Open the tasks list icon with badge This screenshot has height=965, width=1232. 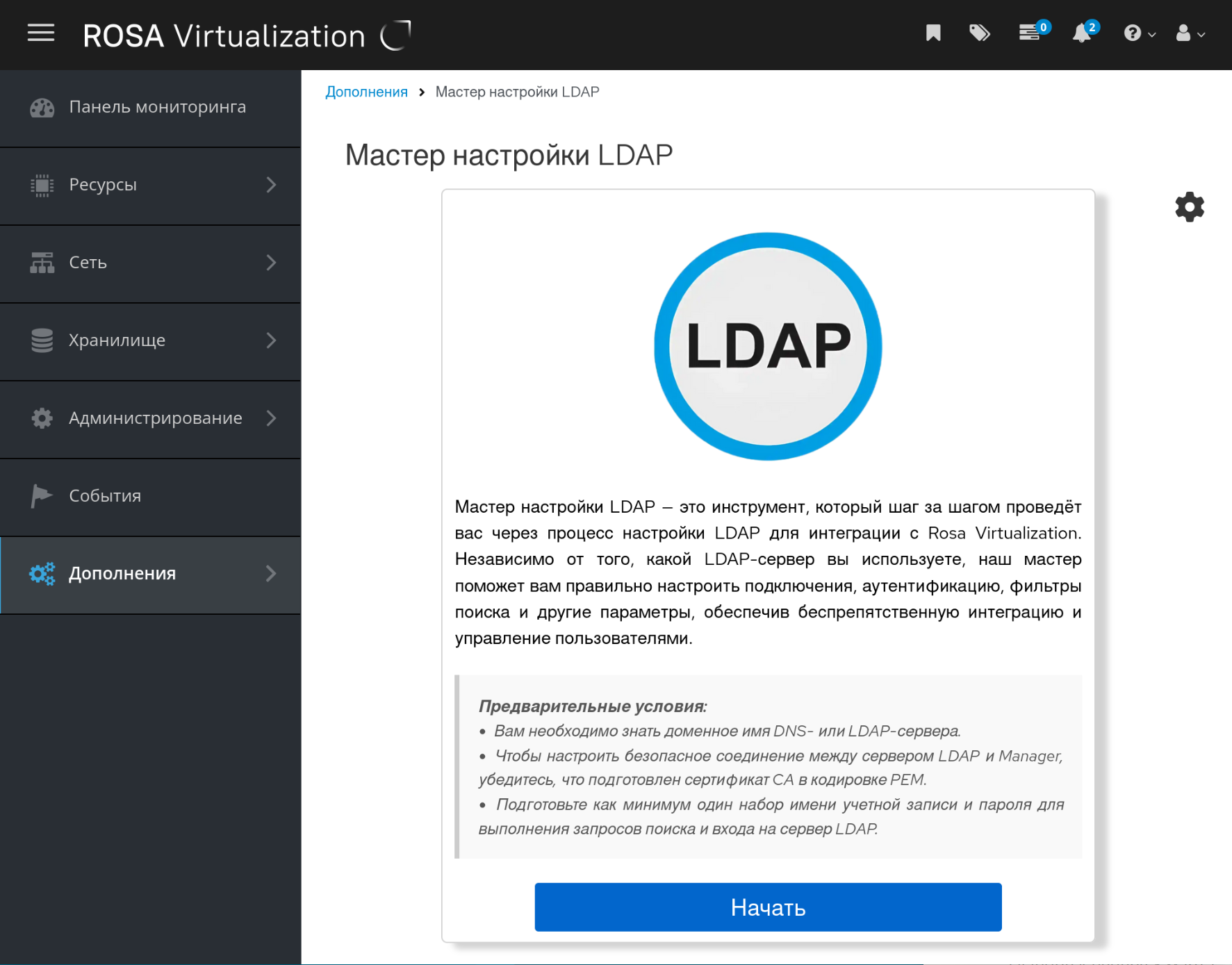tap(1030, 33)
